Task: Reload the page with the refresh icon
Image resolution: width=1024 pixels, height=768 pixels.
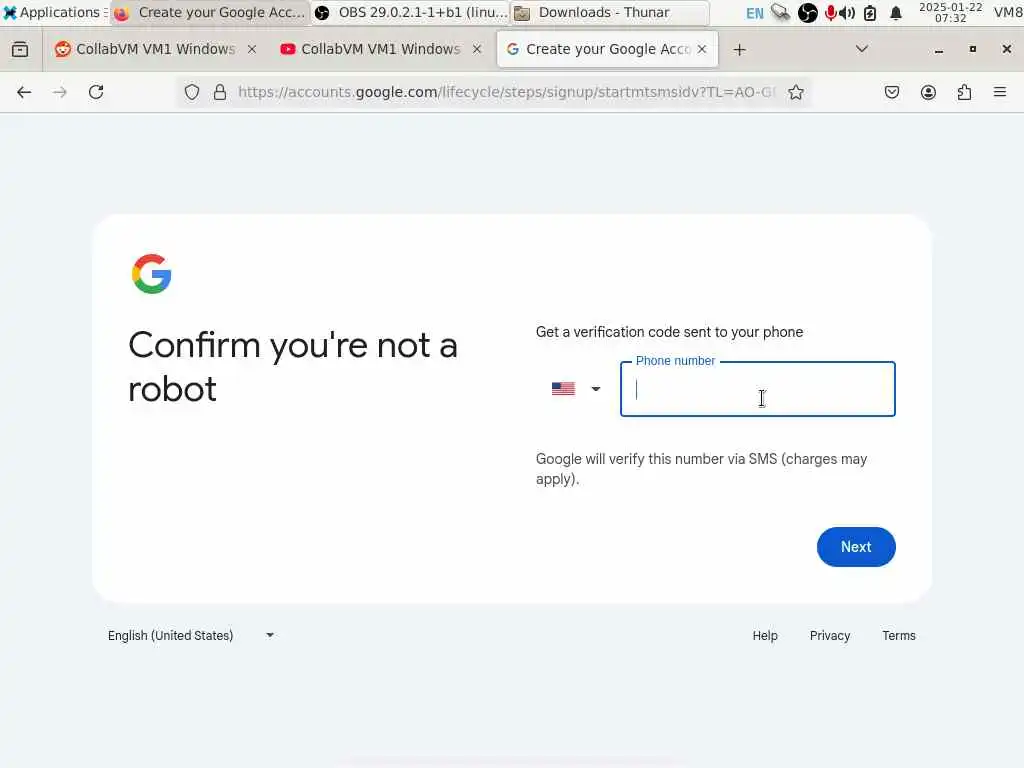Action: click(x=96, y=92)
